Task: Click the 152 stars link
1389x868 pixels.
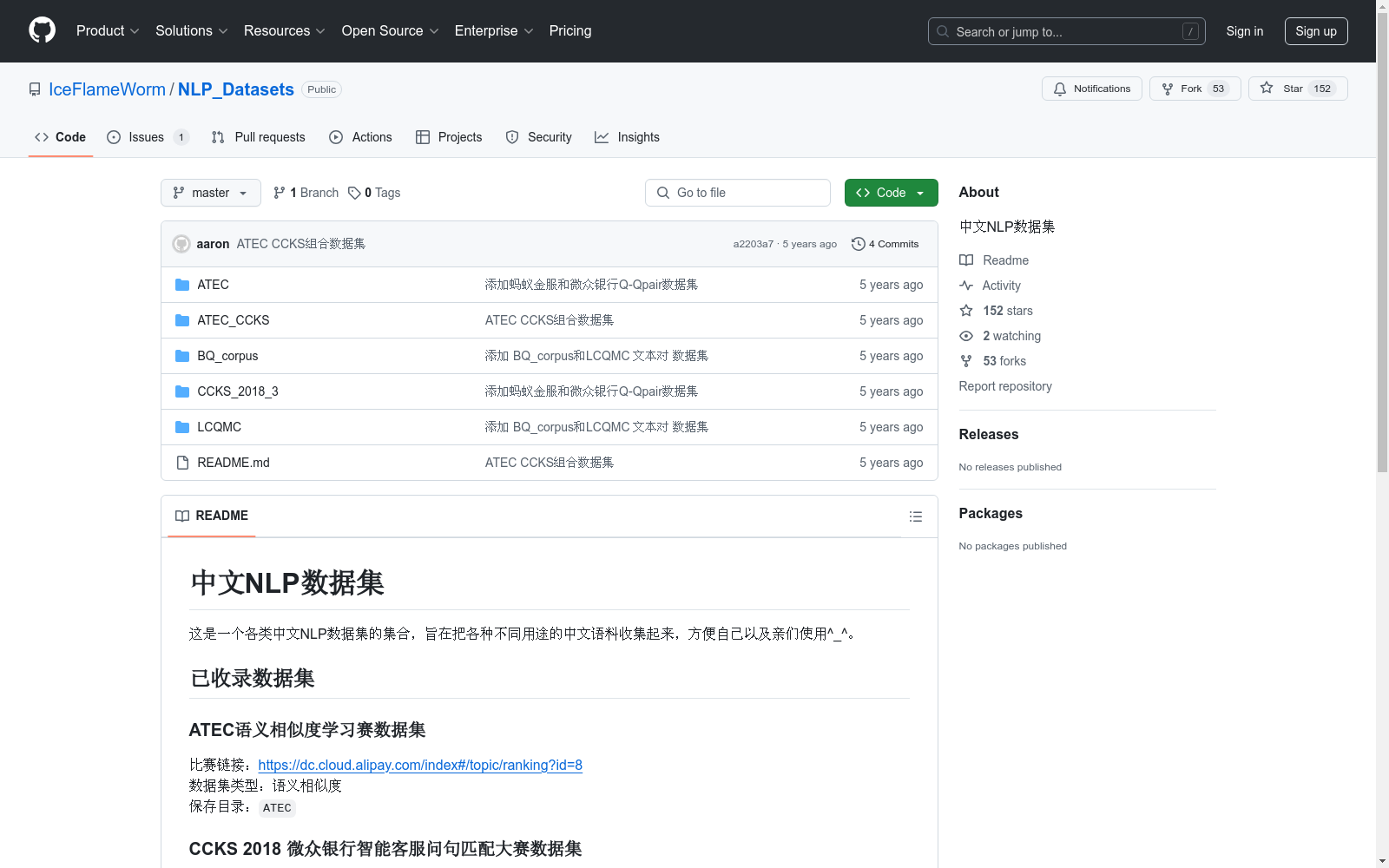Action: 1008,311
